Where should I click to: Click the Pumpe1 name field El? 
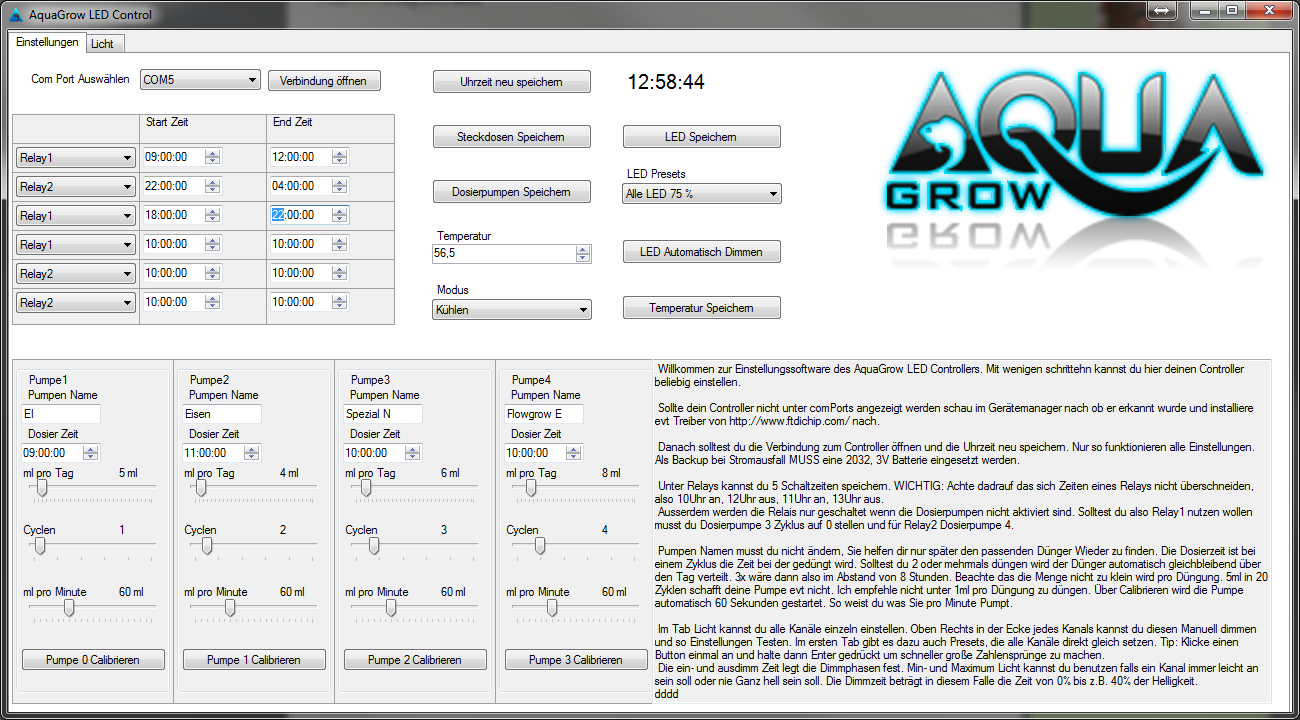pos(61,414)
